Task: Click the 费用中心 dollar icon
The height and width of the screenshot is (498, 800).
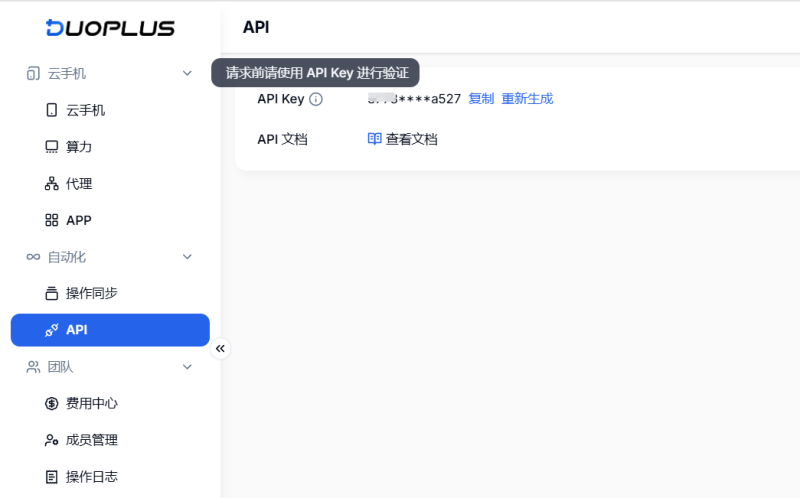Action: pyautogui.click(x=52, y=404)
